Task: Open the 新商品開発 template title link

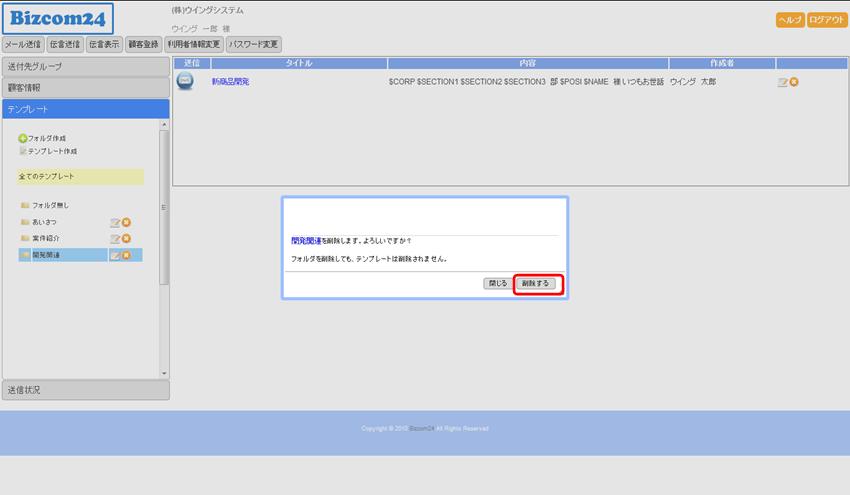Action: pyautogui.click(x=230, y=81)
